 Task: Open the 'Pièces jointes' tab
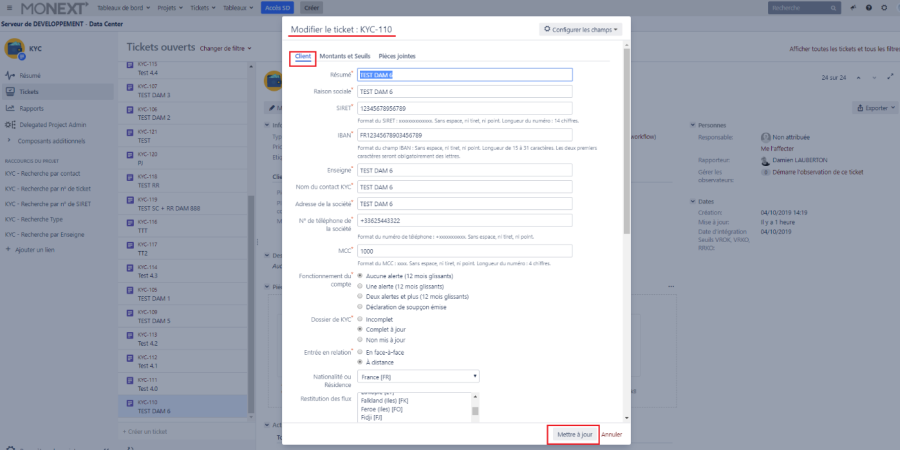point(397,56)
